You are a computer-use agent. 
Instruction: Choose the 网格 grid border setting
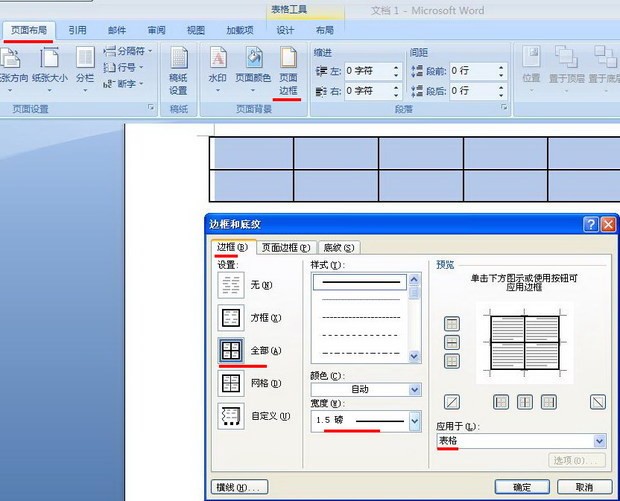coord(231,383)
